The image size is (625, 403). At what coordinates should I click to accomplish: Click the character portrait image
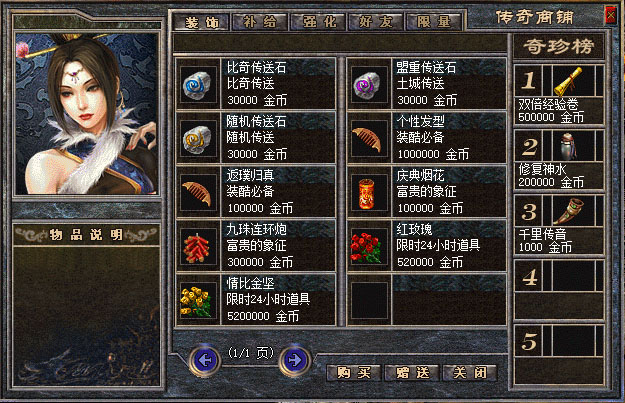pyautogui.click(x=86, y=114)
